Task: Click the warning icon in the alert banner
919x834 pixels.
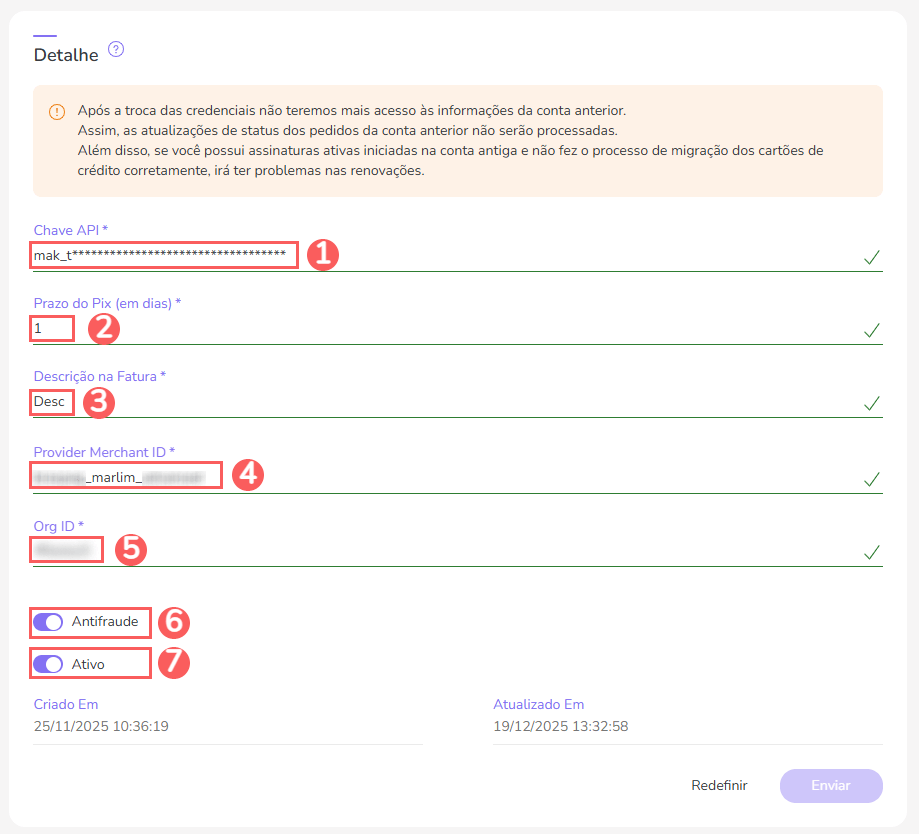Action: tap(57, 111)
